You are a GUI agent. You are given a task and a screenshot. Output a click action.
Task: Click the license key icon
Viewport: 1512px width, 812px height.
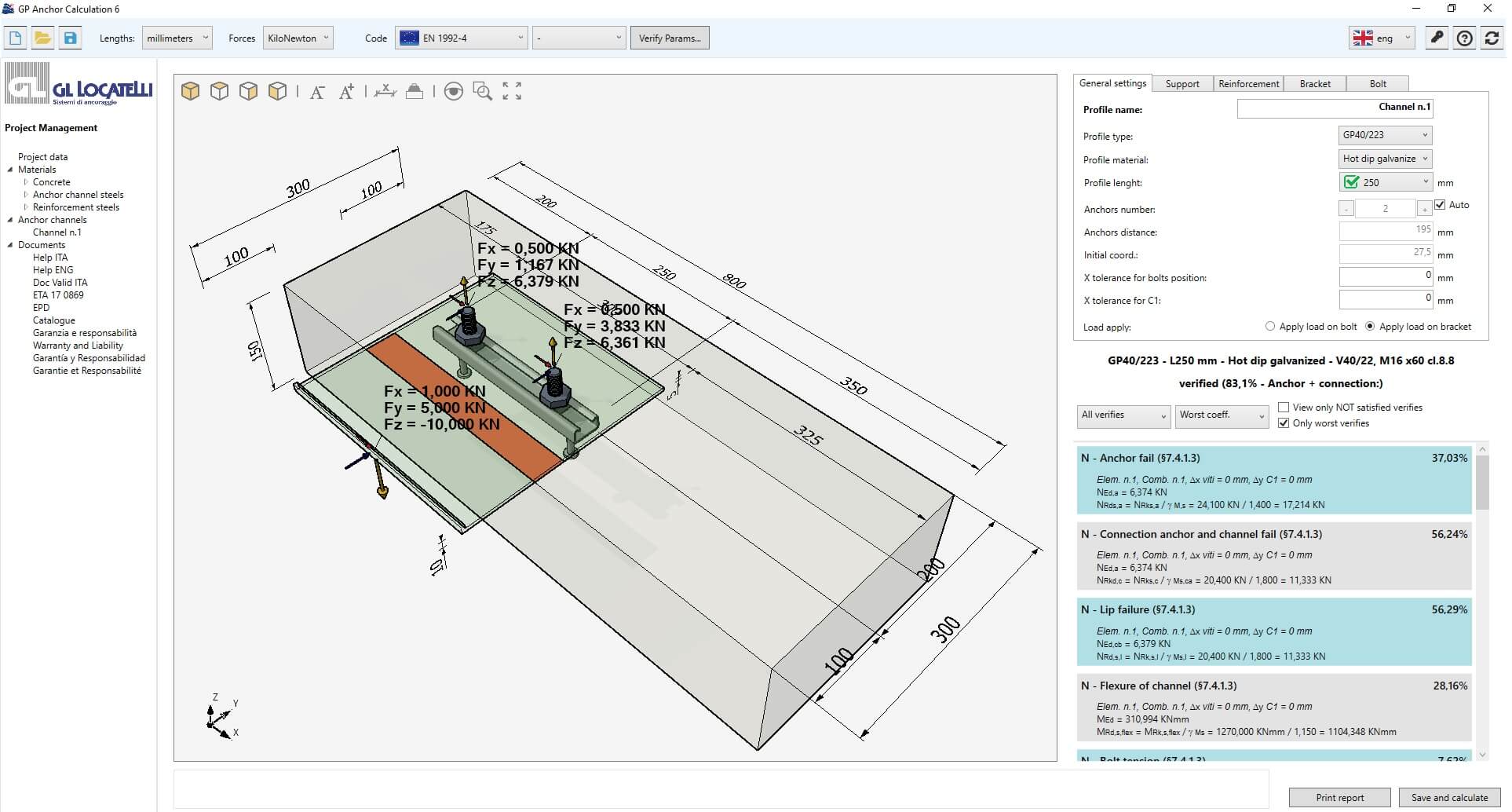(x=1437, y=38)
